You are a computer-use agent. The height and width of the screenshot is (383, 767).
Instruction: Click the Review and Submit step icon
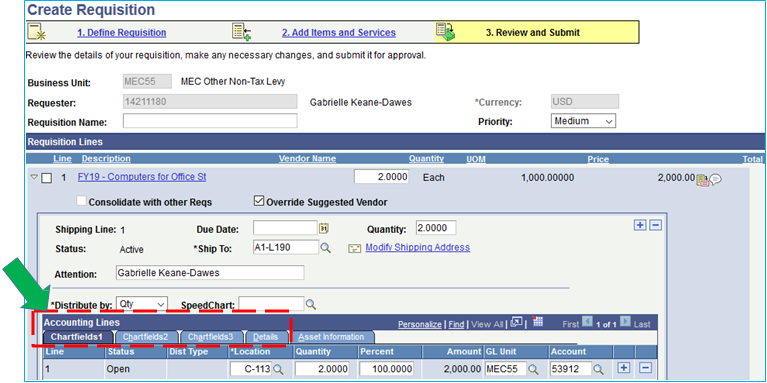pyautogui.click(x=446, y=32)
